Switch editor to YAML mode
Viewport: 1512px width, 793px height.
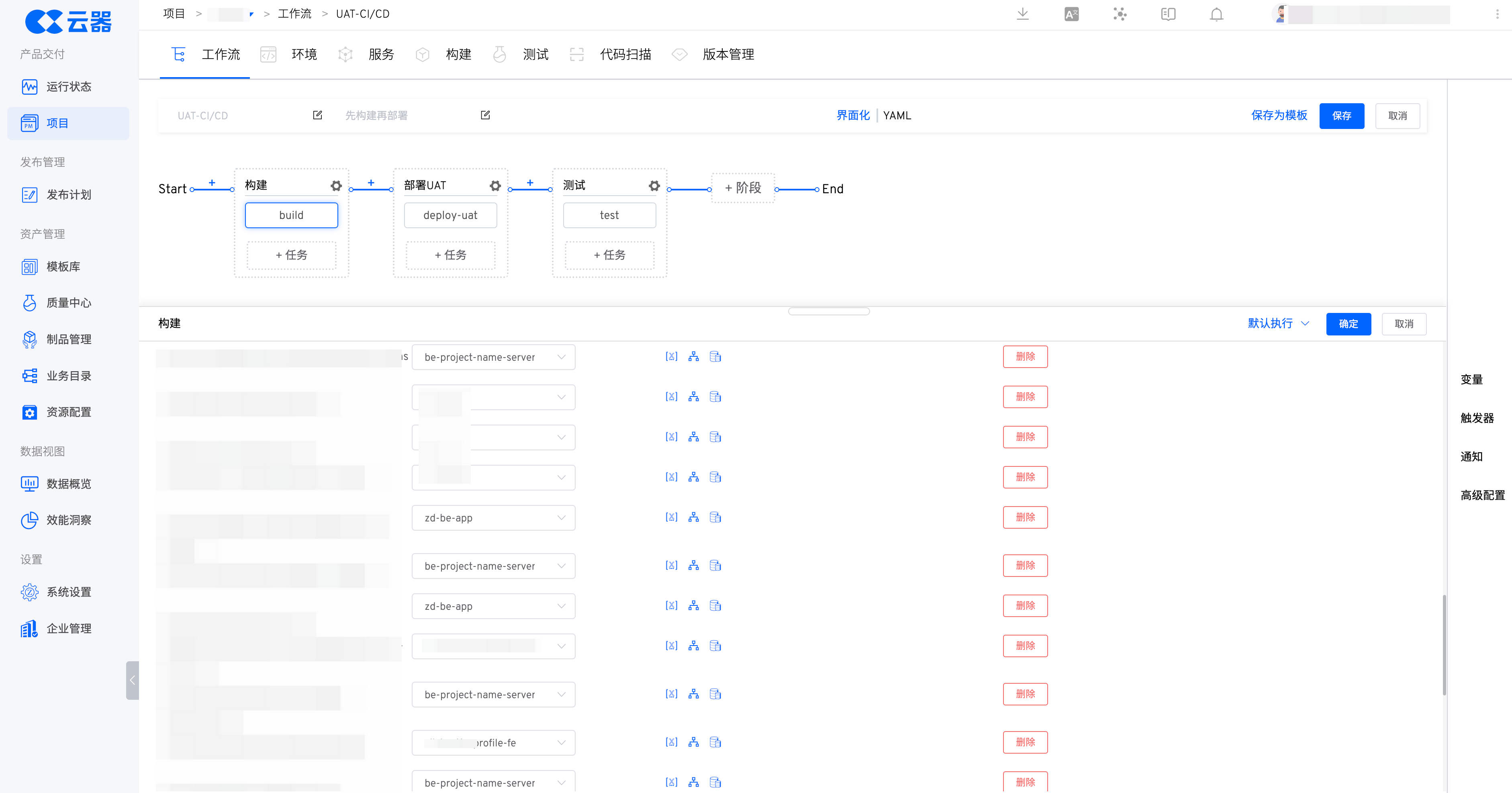pyautogui.click(x=897, y=116)
